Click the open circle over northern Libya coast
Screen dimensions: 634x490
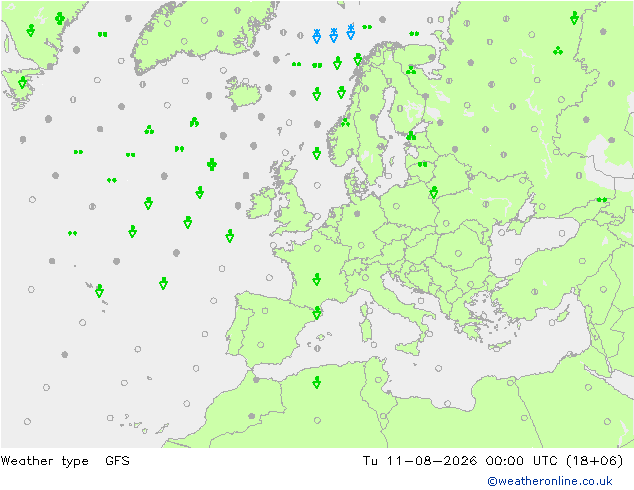(447, 403)
